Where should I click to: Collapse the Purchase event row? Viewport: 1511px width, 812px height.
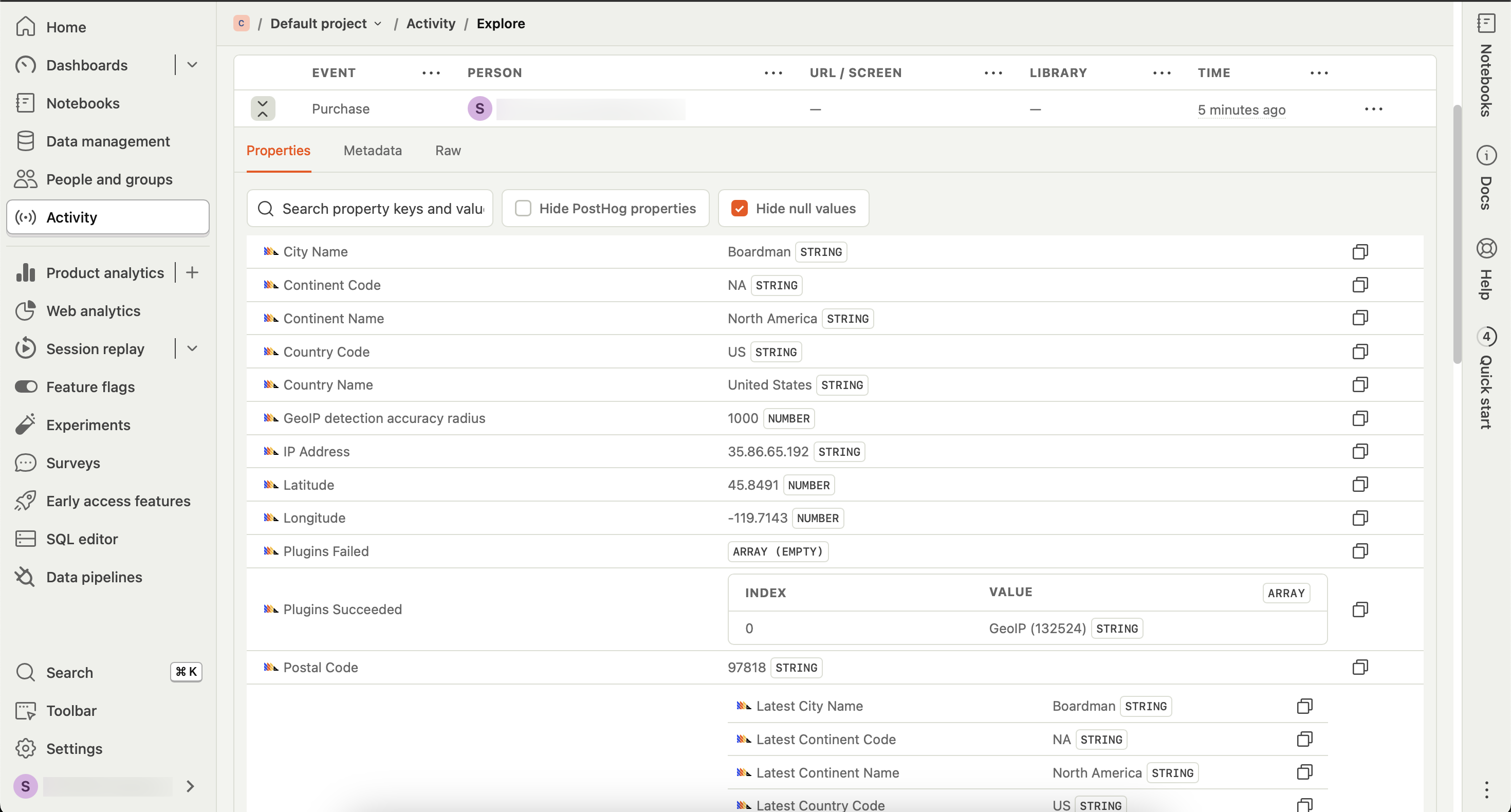[263, 109]
